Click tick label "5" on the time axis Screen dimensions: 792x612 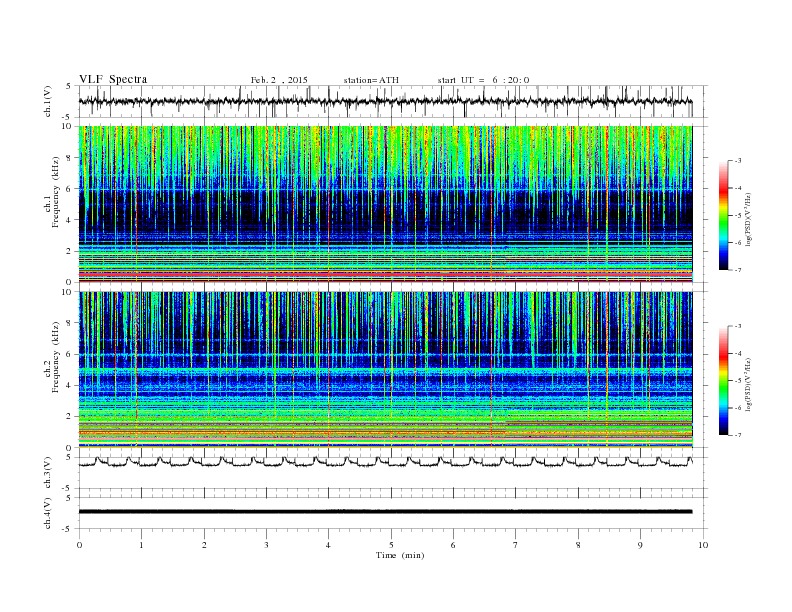tap(391, 545)
